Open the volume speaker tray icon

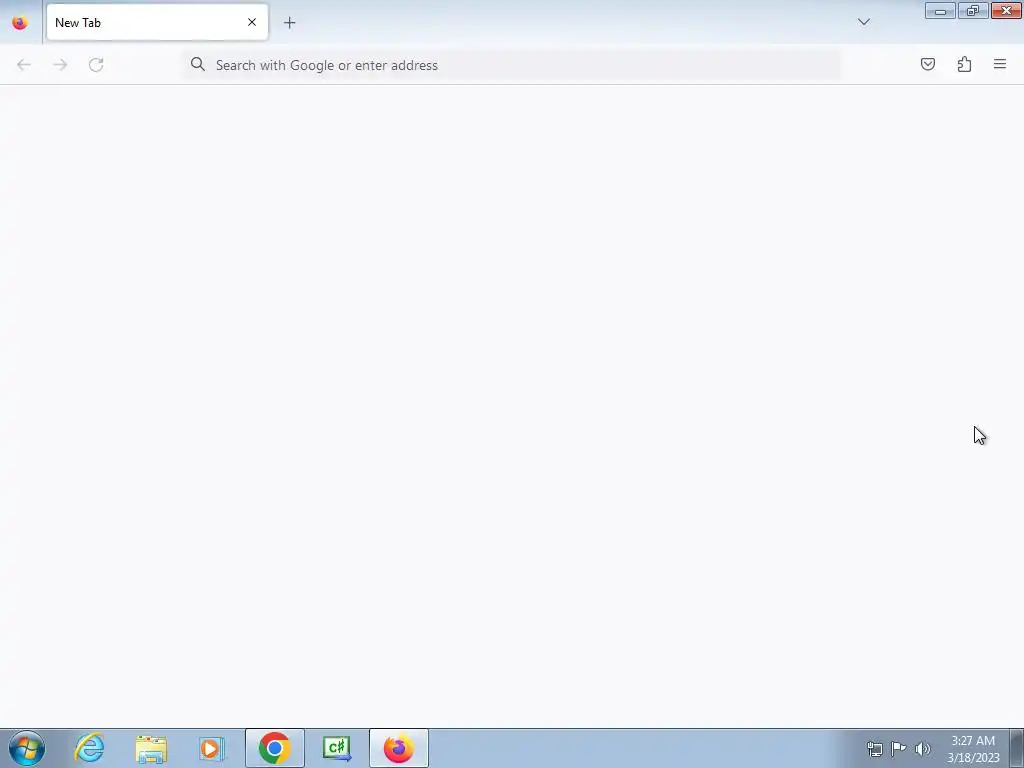[922, 749]
